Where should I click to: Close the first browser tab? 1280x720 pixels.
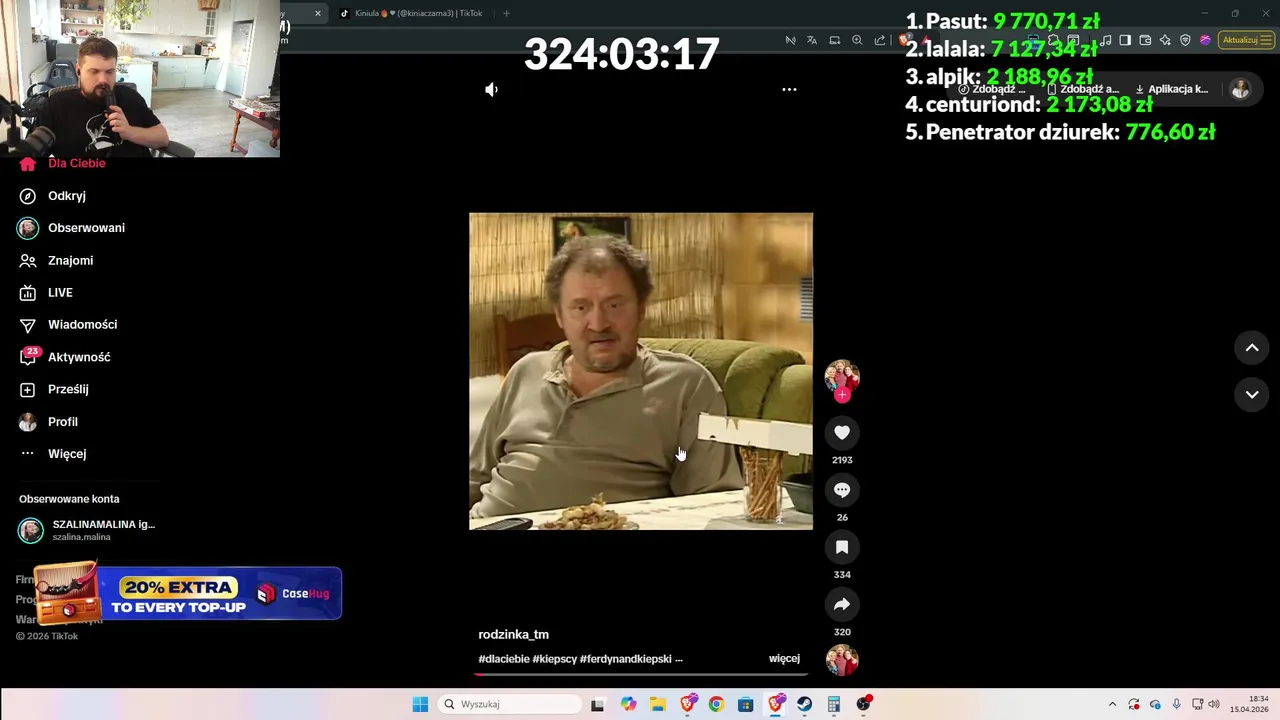(318, 13)
